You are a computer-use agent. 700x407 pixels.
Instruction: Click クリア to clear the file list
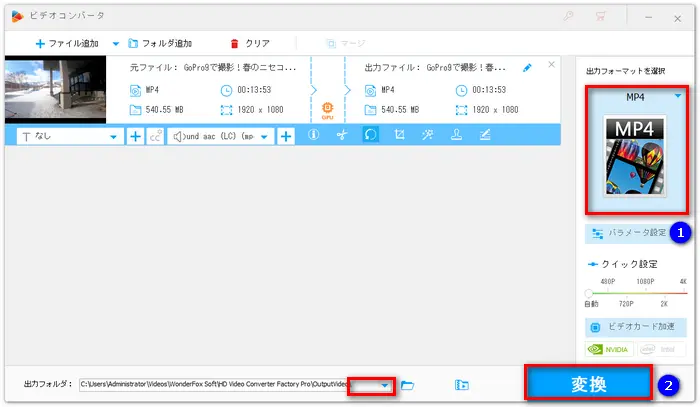pyautogui.click(x=250, y=44)
